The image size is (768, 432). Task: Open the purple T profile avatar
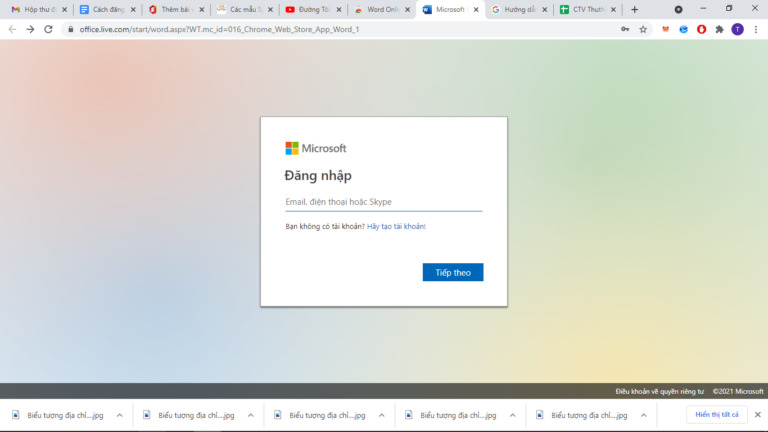[x=738, y=29]
